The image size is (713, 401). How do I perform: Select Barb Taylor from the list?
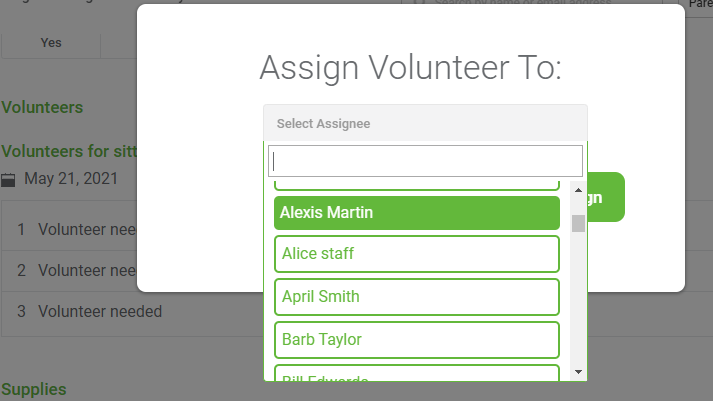417,340
